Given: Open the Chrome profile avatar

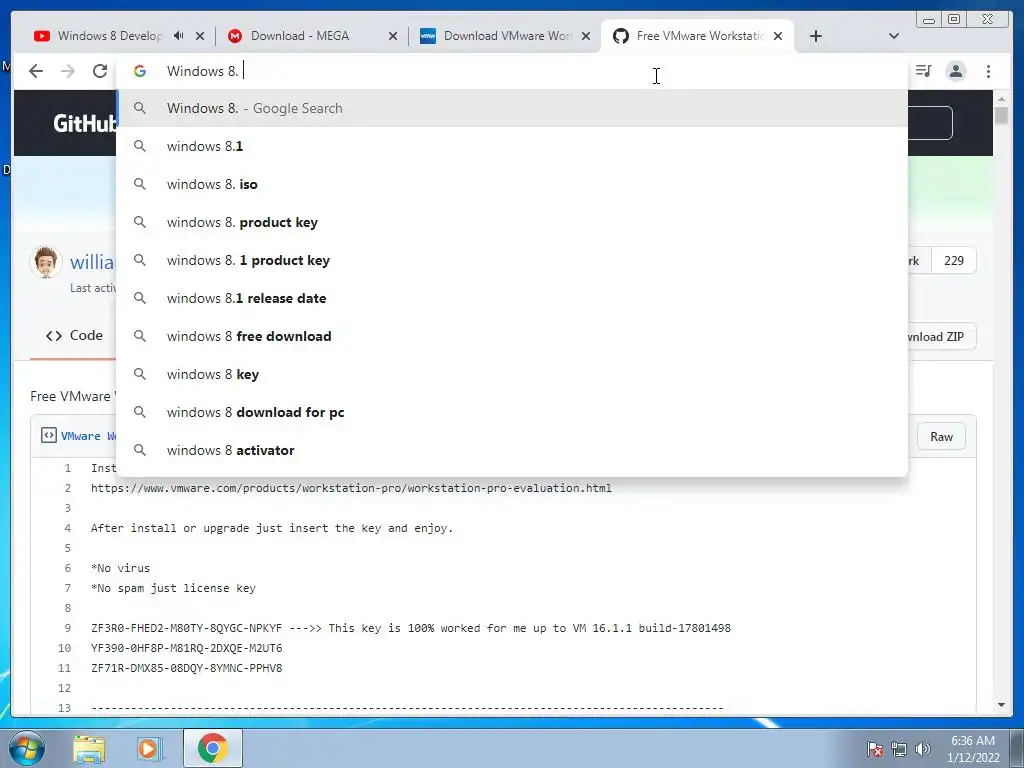Looking at the screenshot, I should [x=955, y=71].
